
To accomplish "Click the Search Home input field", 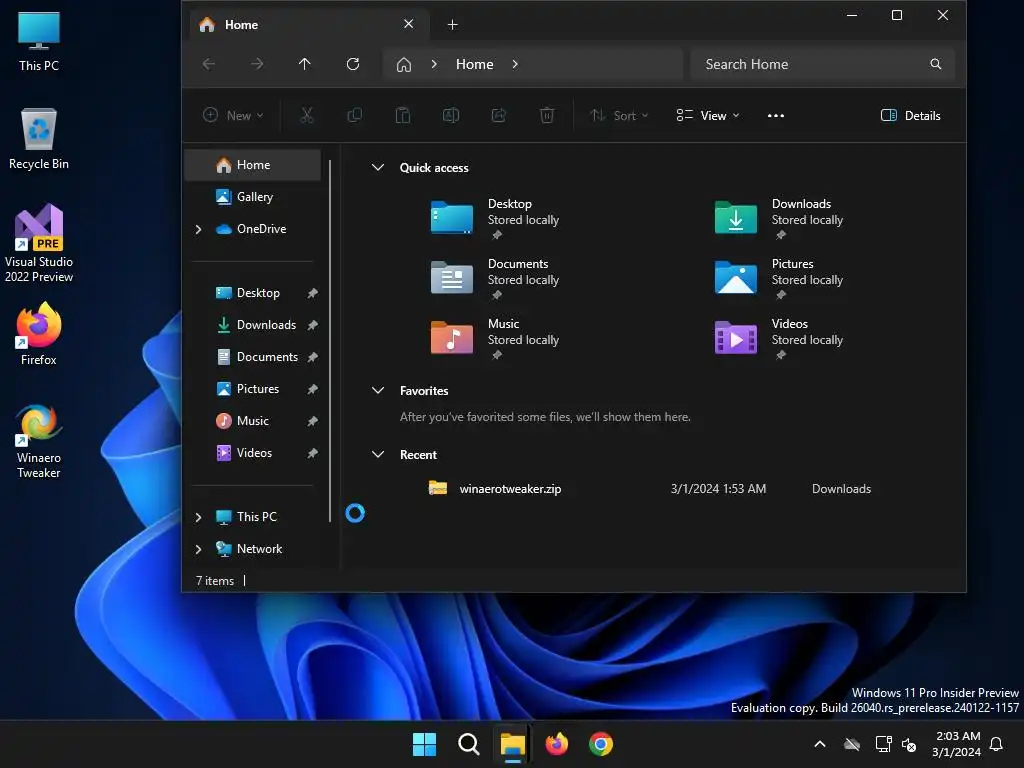I will pyautogui.click(x=823, y=64).
